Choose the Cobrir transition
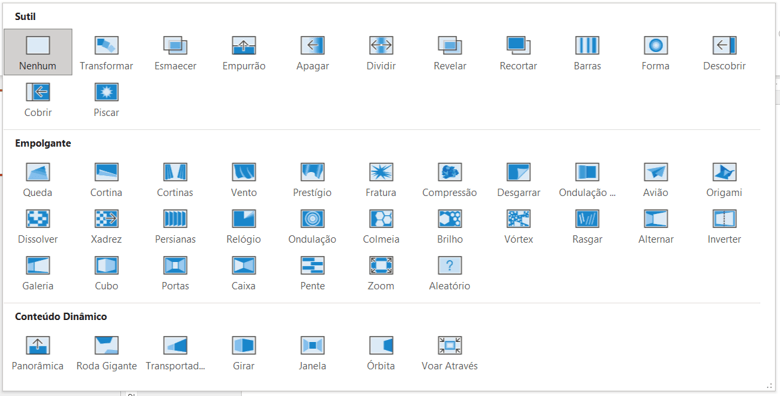 38,99
